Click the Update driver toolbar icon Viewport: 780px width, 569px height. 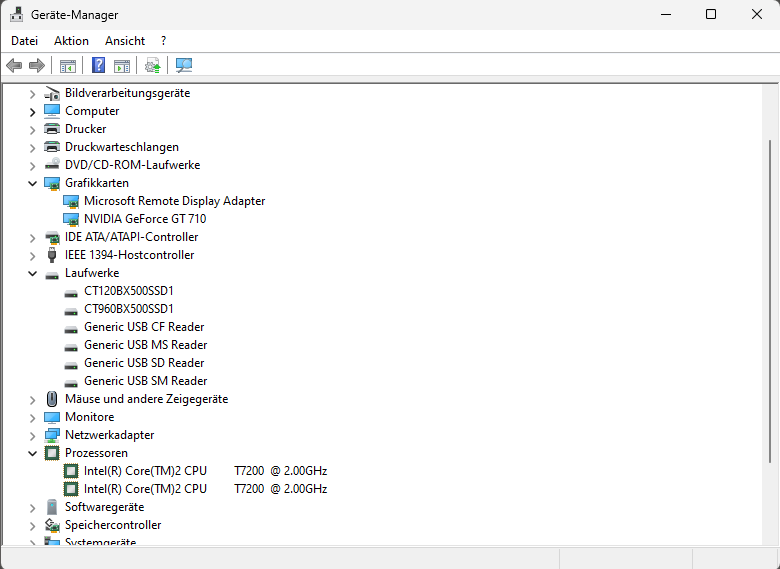(153, 65)
